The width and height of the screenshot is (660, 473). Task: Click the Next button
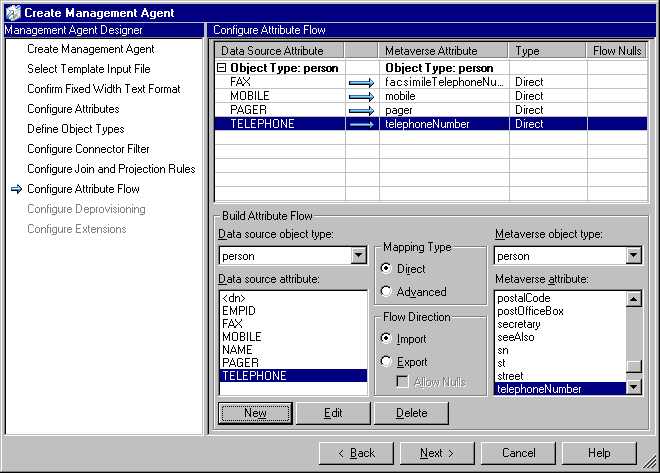pyautogui.click(x=437, y=453)
